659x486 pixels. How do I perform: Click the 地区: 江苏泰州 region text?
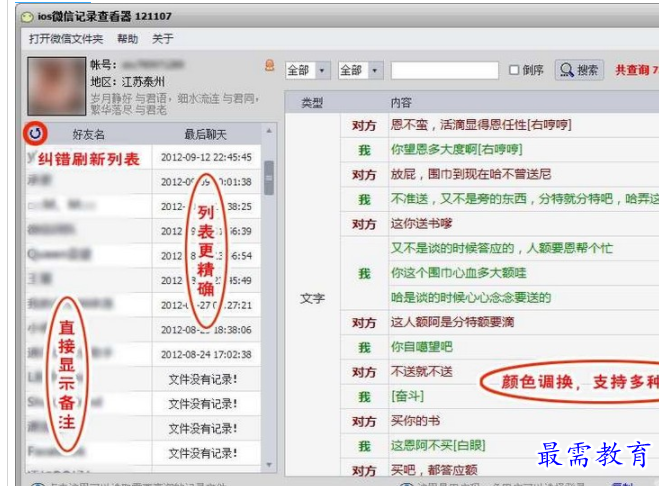pyautogui.click(x=127, y=82)
